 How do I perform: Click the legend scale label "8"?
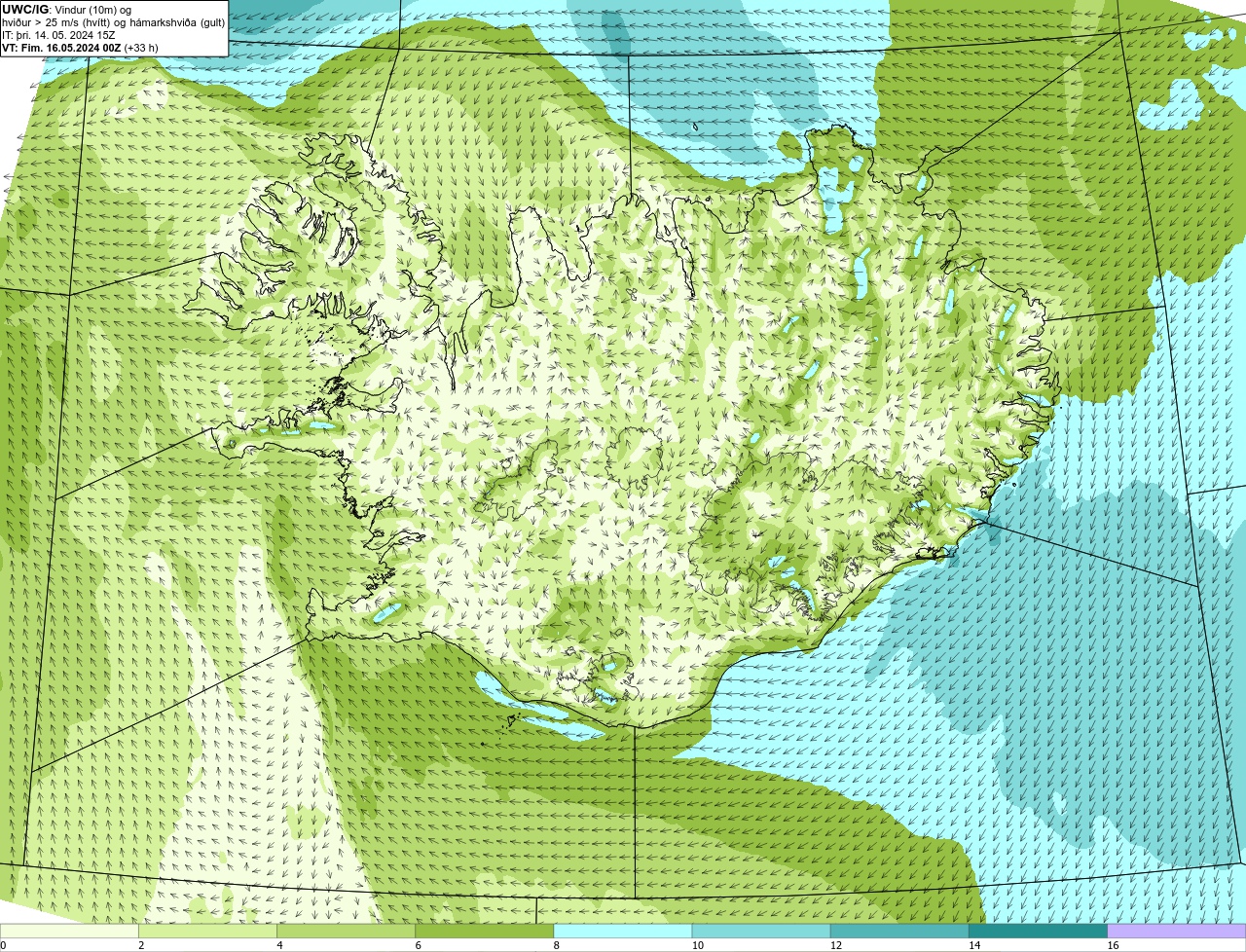coord(556,945)
